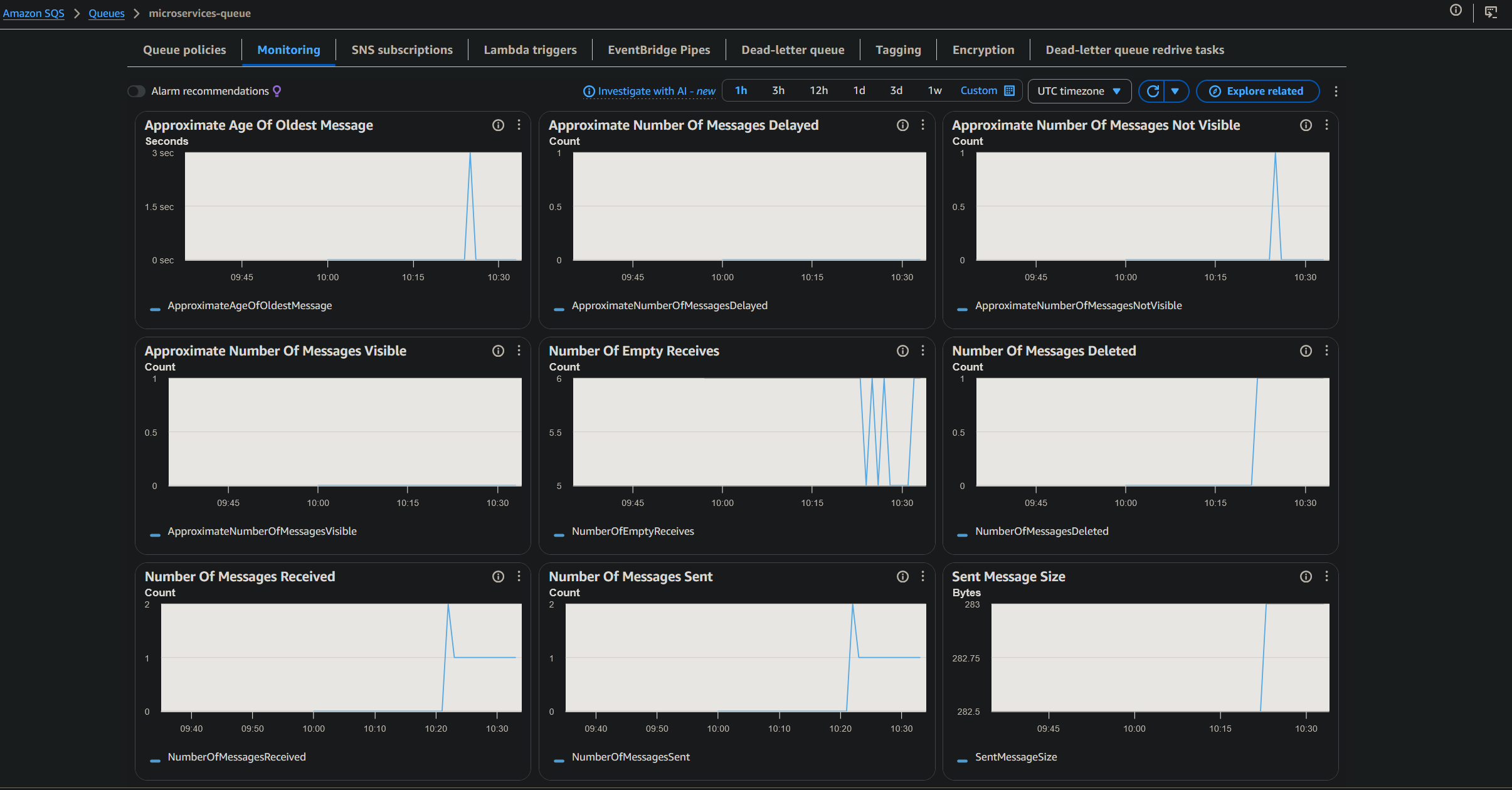Open options menu for Approximate Age Of Oldest Message
Screen dimensions: 1512x790
[x=519, y=125]
